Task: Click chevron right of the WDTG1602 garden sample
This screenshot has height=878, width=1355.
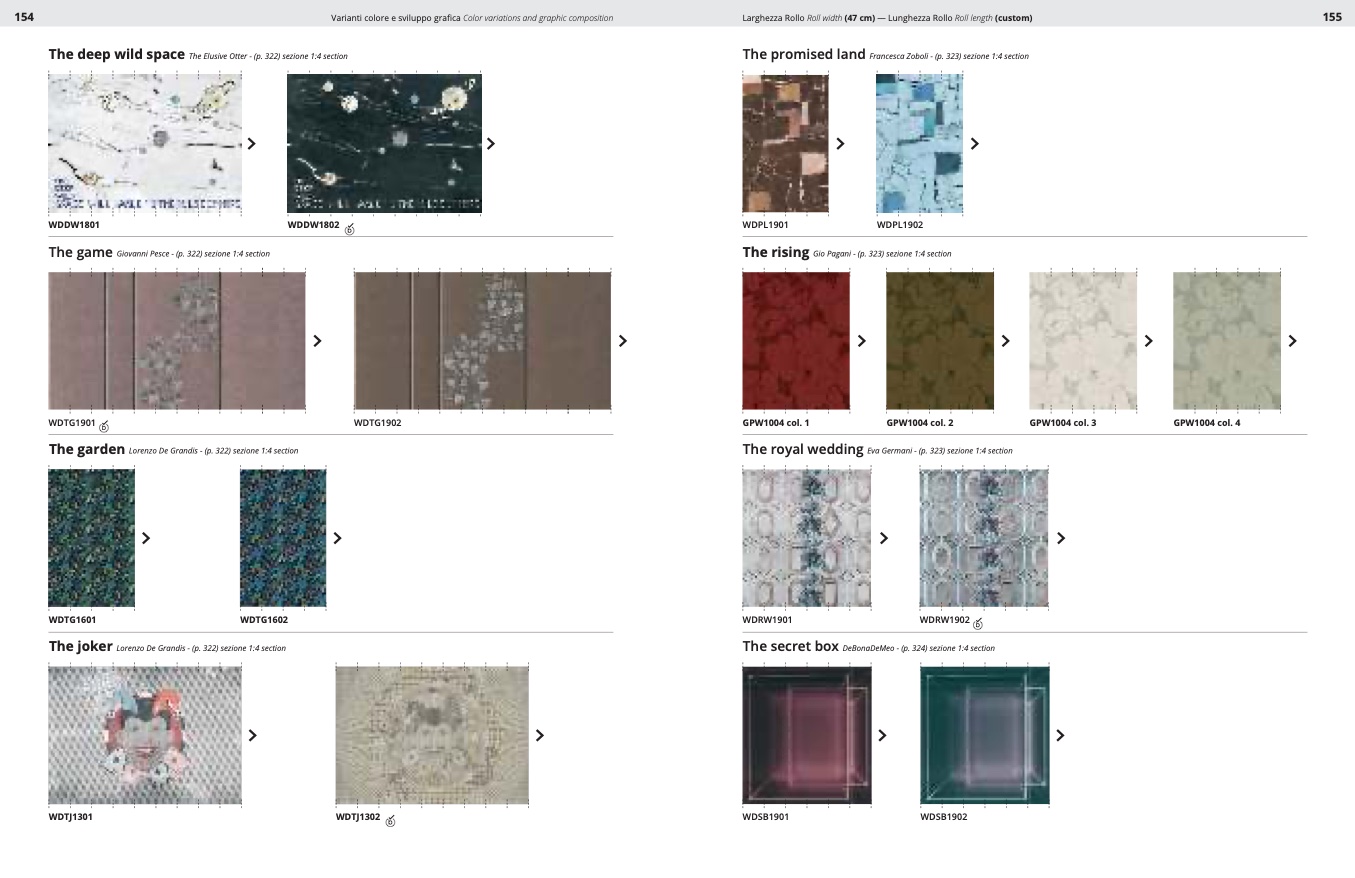Action: (x=337, y=538)
